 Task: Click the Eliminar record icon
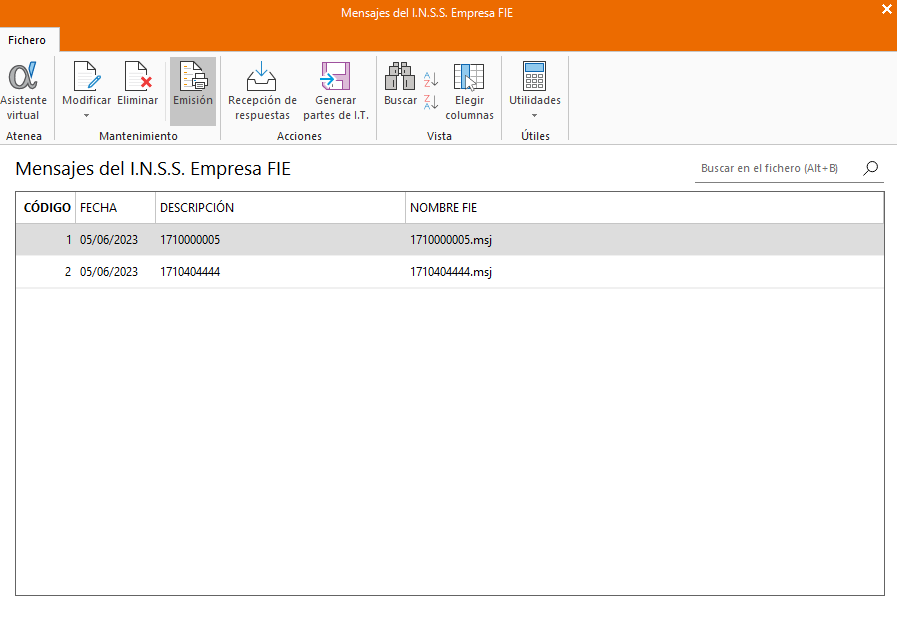click(x=137, y=78)
